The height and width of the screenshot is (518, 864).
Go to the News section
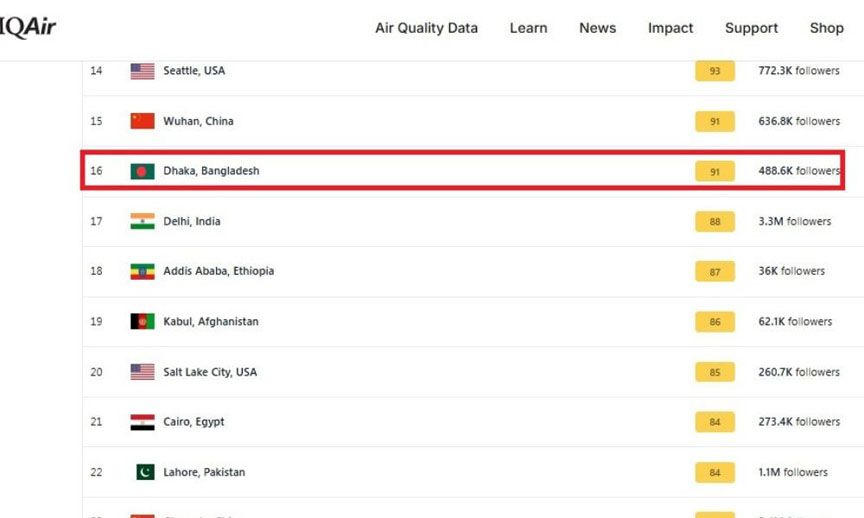click(x=597, y=28)
